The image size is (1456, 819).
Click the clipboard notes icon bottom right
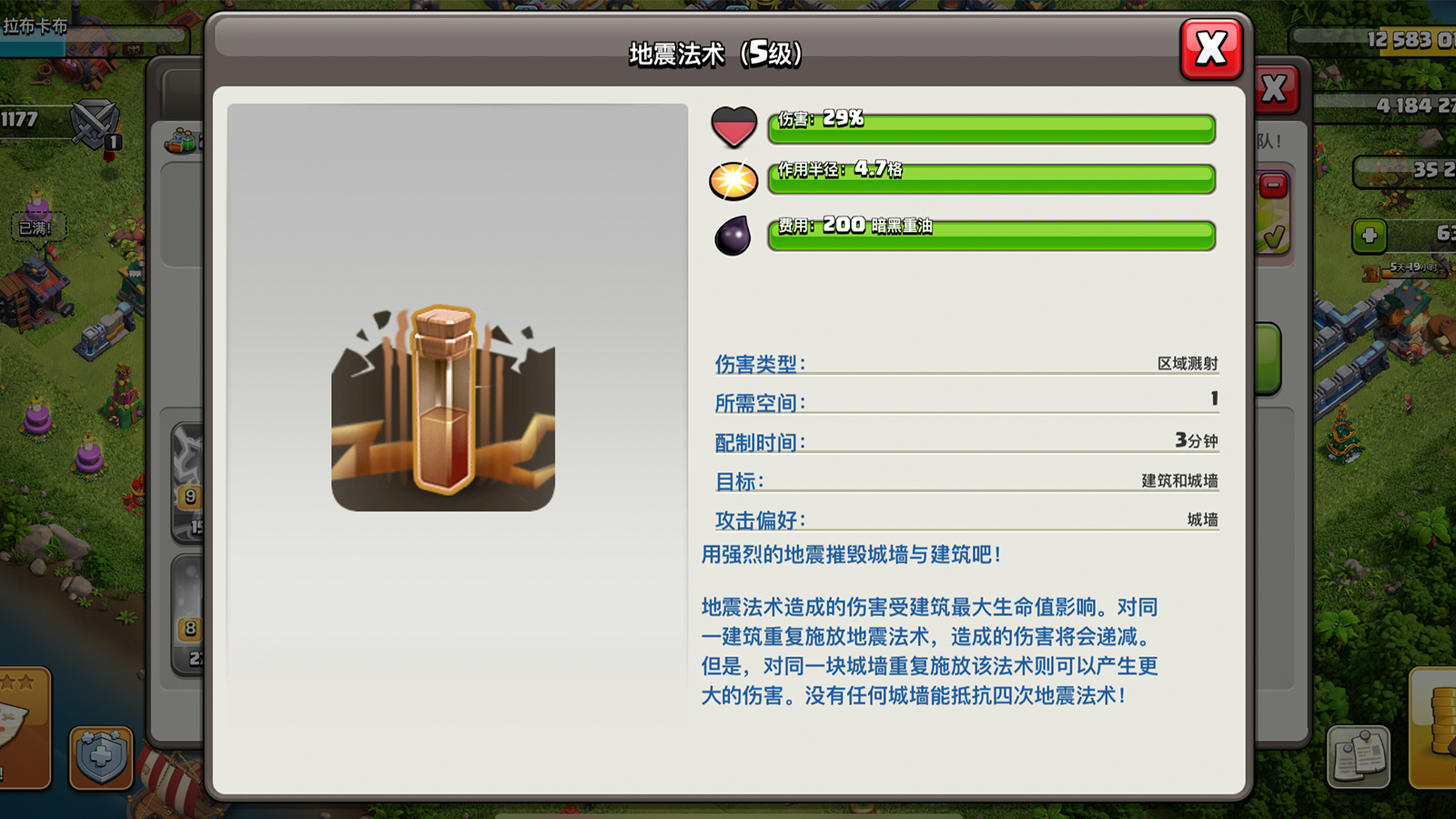(1359, 756)
